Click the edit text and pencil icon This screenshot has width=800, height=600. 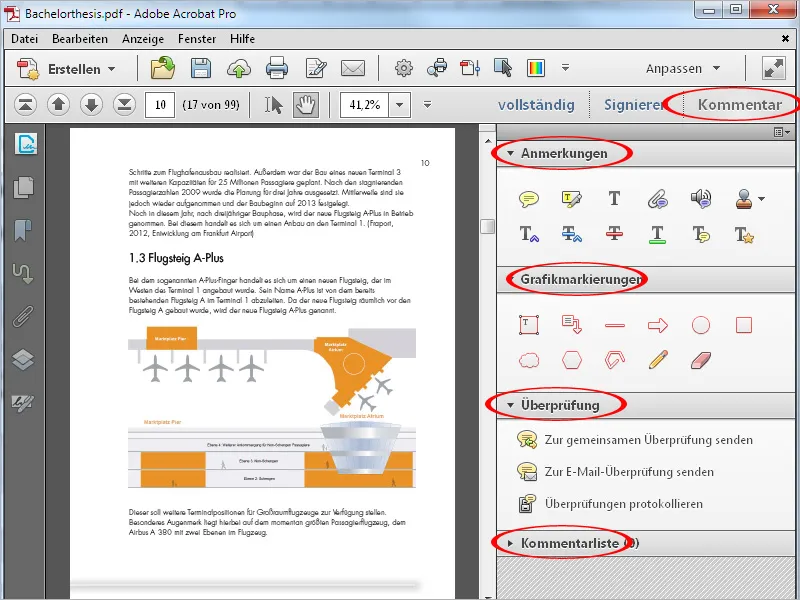click(316, 68)
